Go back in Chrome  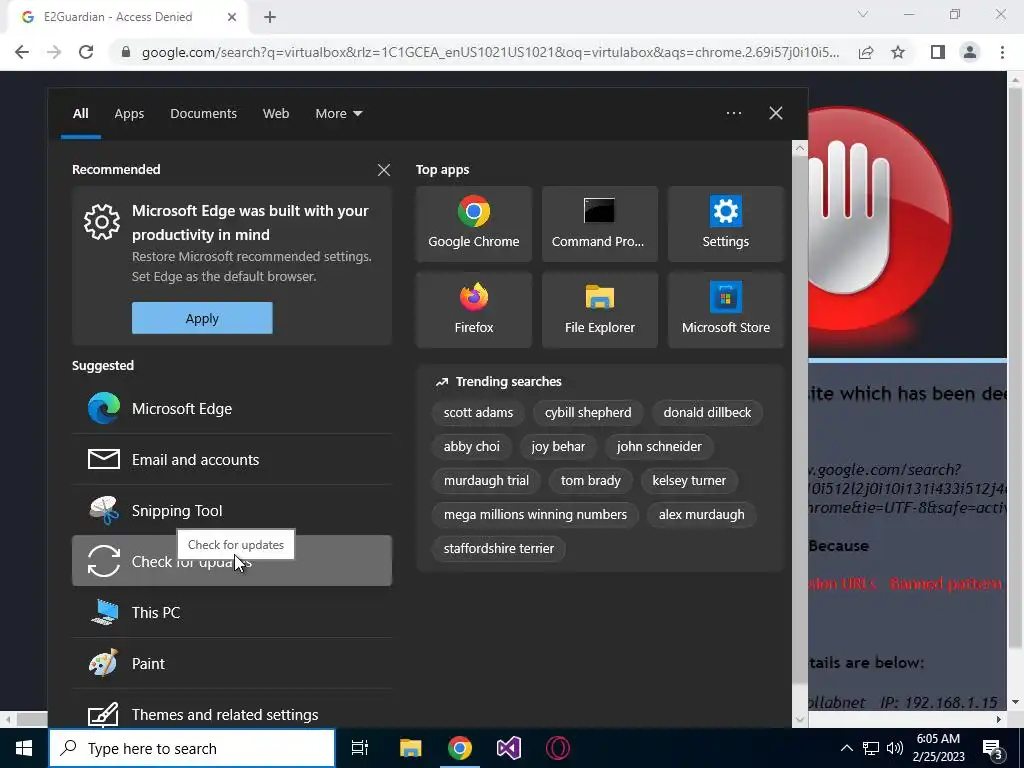[x=22, y=52]
